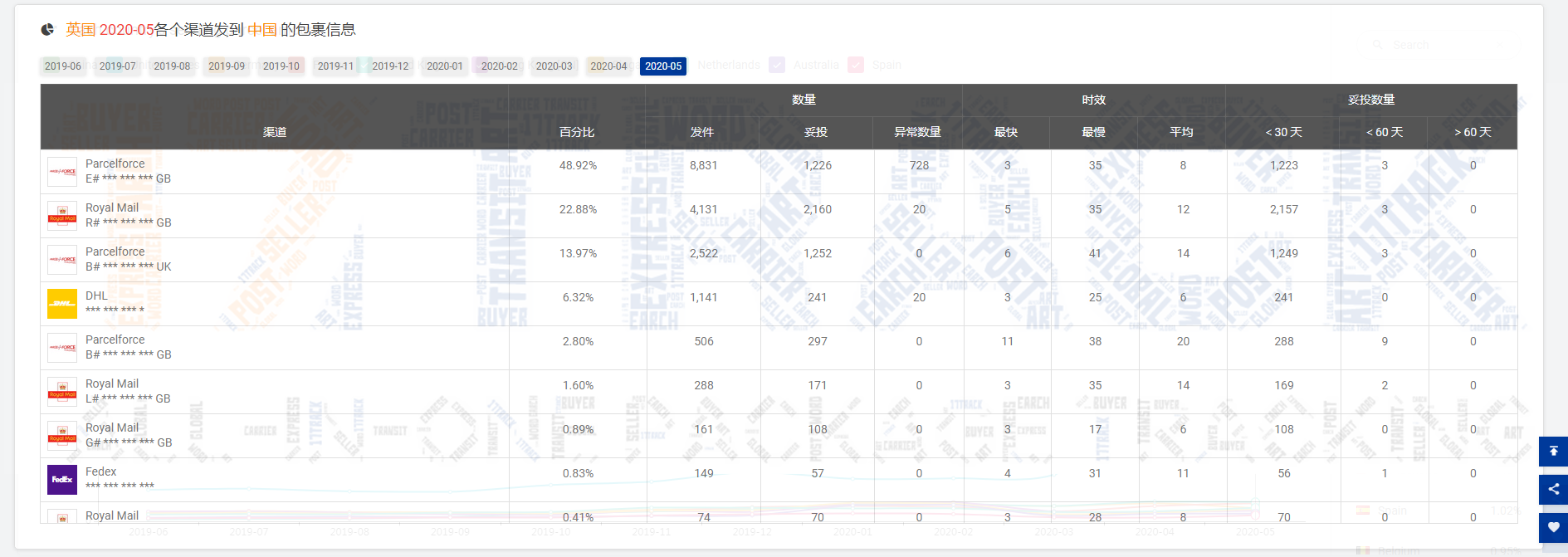Click the 48.92% percentage cell

point(578,165)
